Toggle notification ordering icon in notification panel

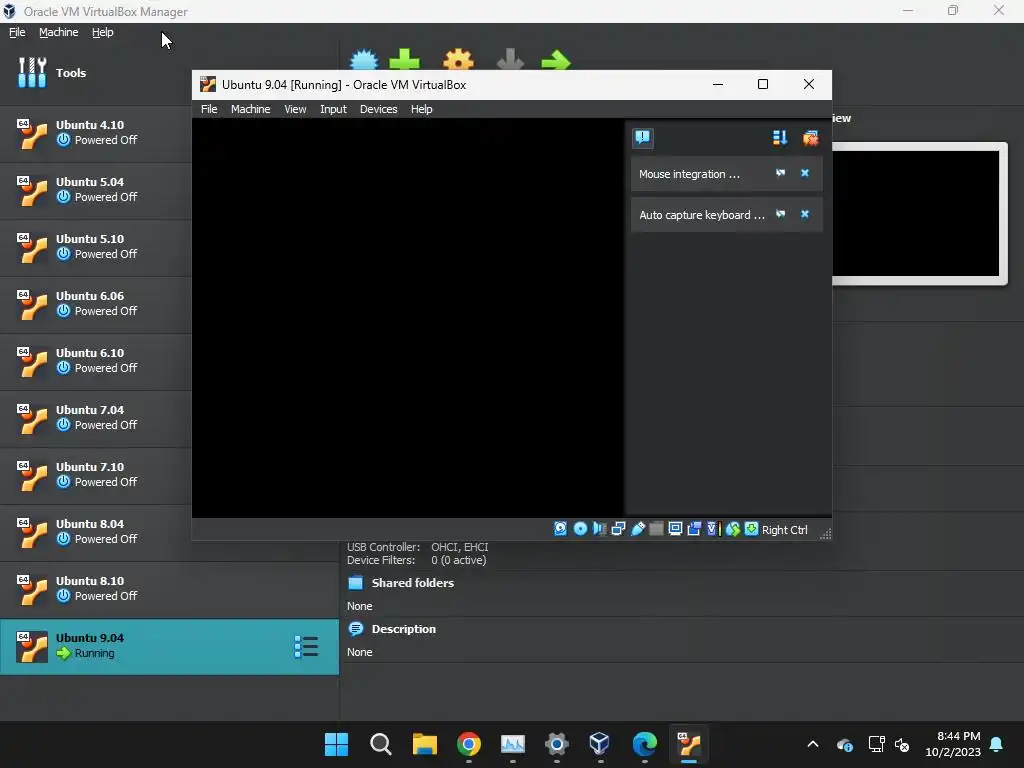point(780,138)
